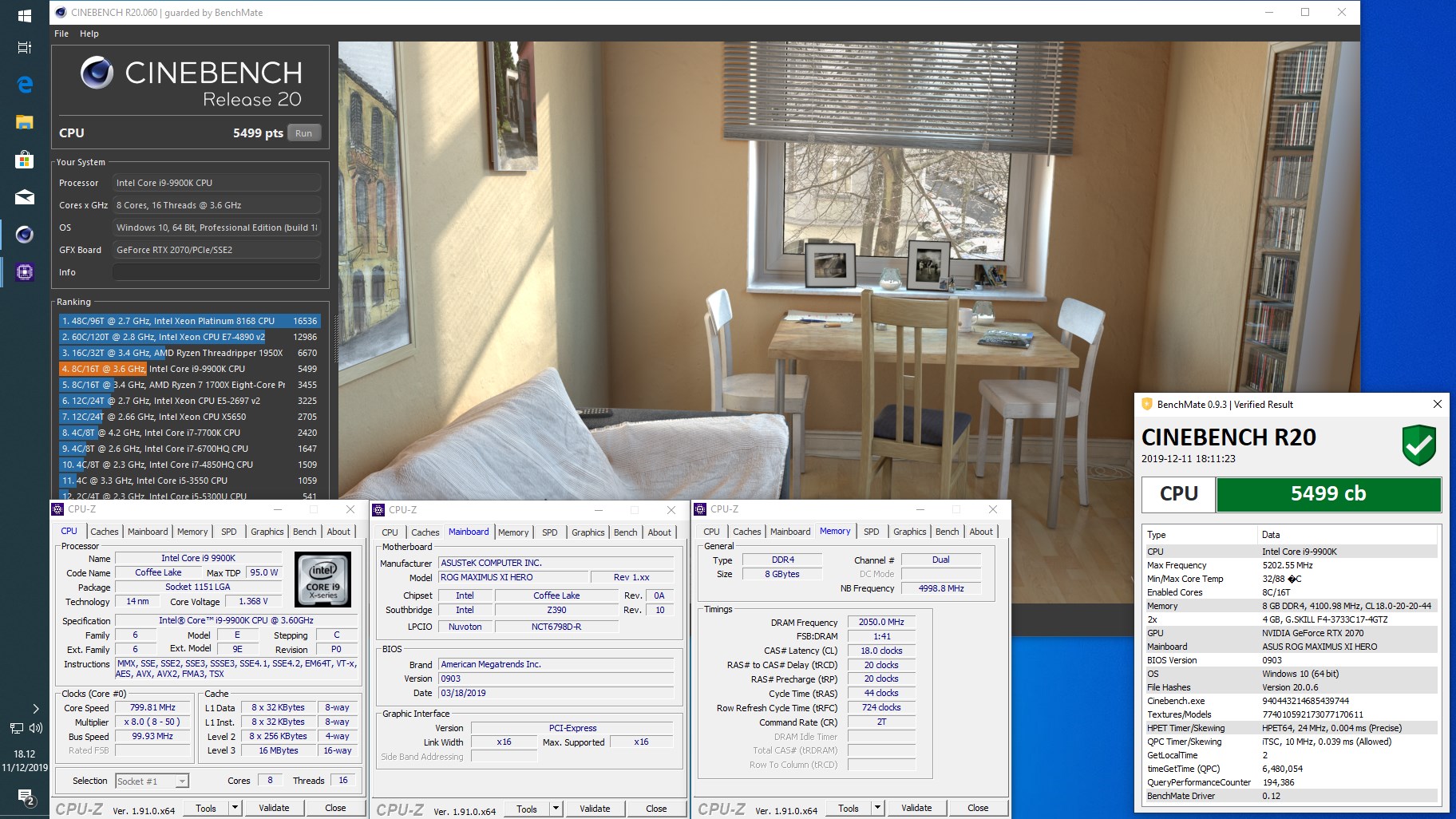Open CPU tab in Memory CPU-Z

tap(711, 532)
